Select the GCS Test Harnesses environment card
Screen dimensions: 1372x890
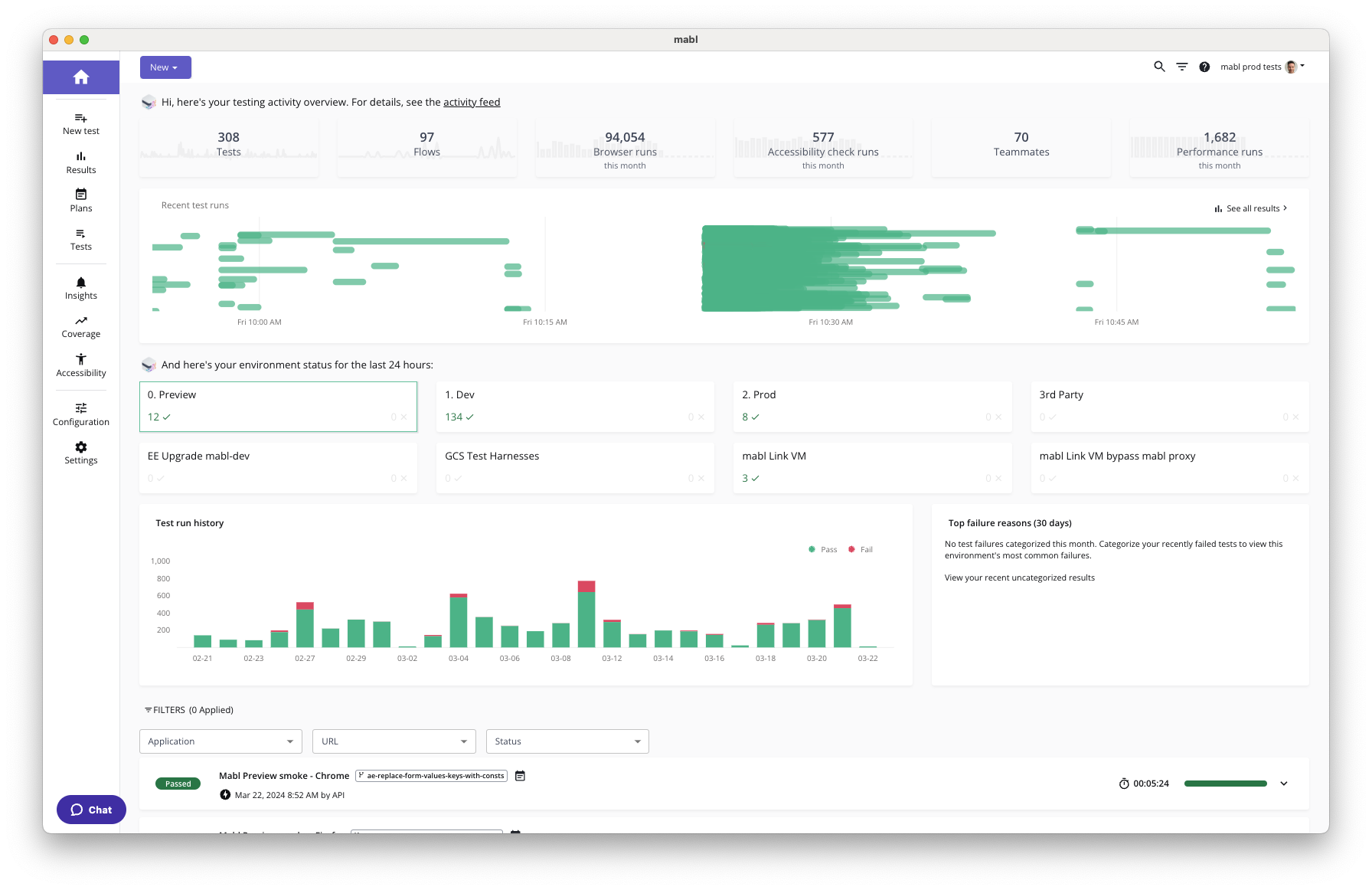pos(575,468)
